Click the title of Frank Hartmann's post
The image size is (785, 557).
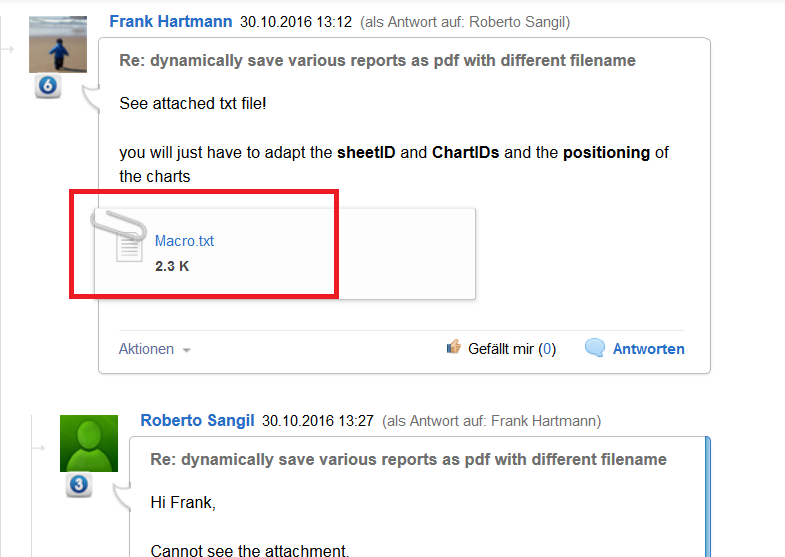(x=377, y=60)
